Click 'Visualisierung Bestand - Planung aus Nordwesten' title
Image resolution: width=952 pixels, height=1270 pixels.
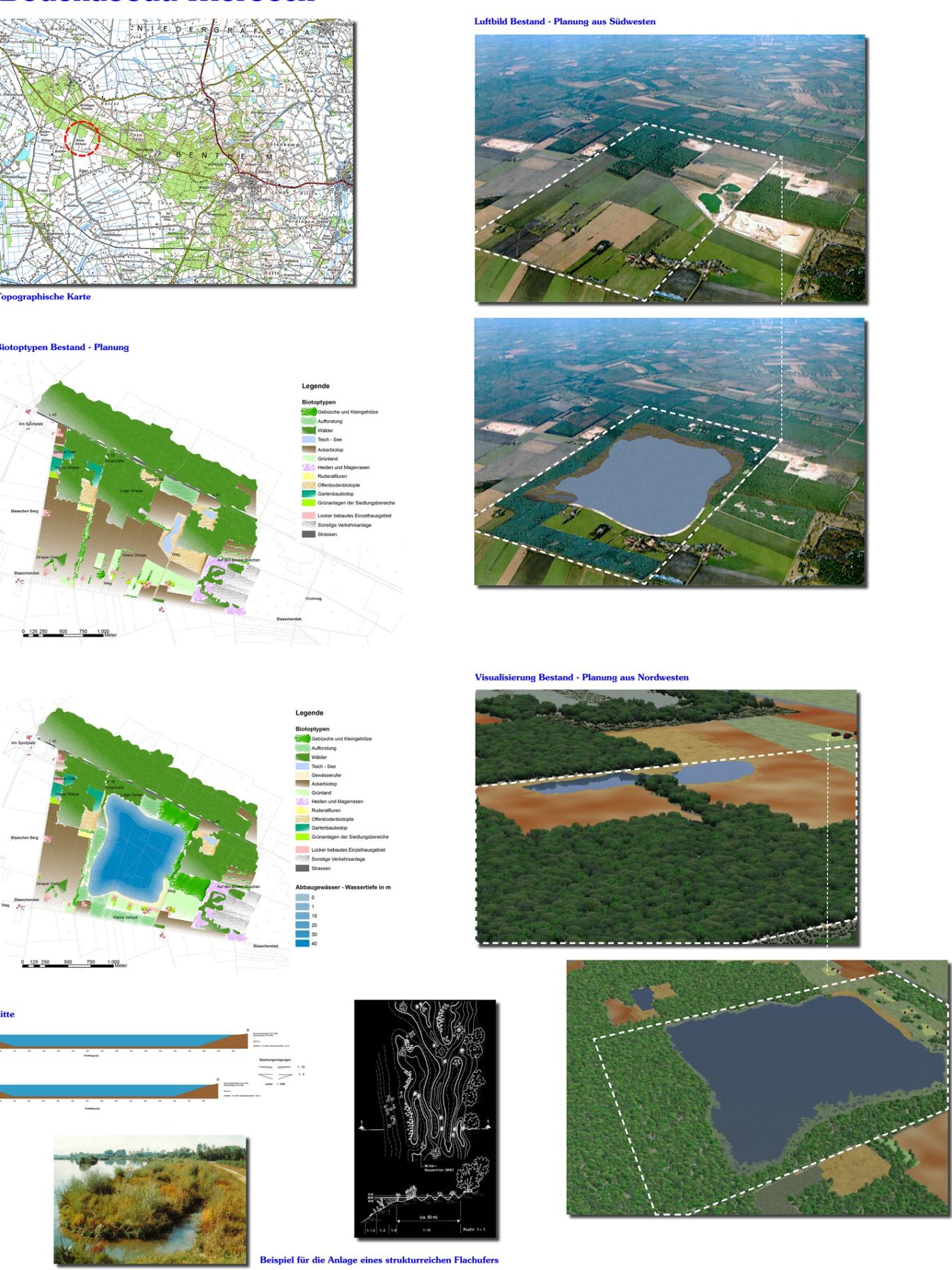click(581, 678)
